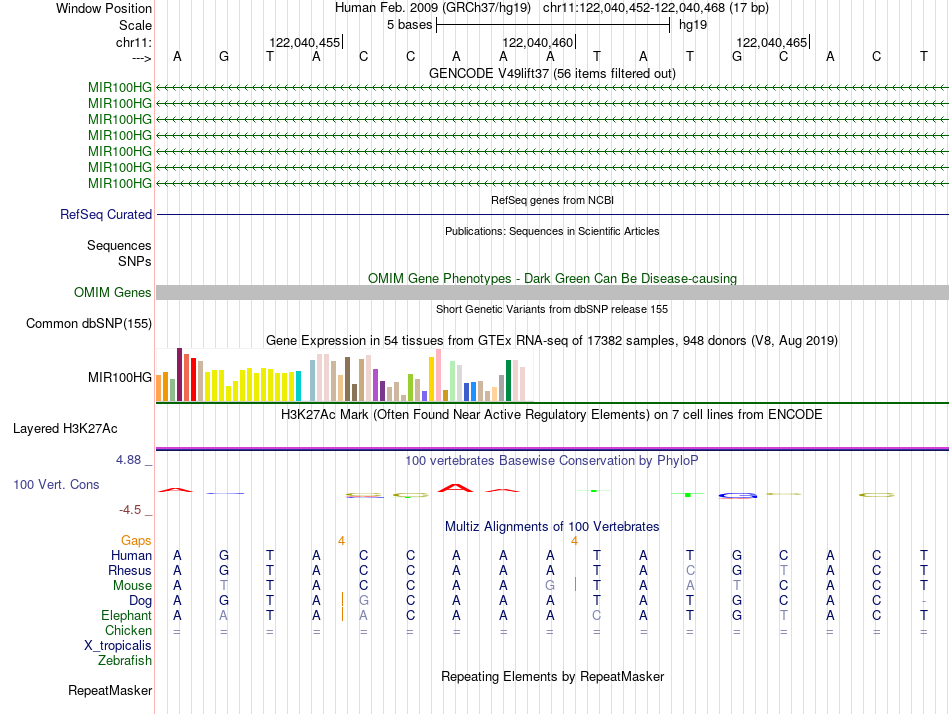Select the Elephant alignment row label
This screenshot has width=950, height=714.
tap(126, 616)
